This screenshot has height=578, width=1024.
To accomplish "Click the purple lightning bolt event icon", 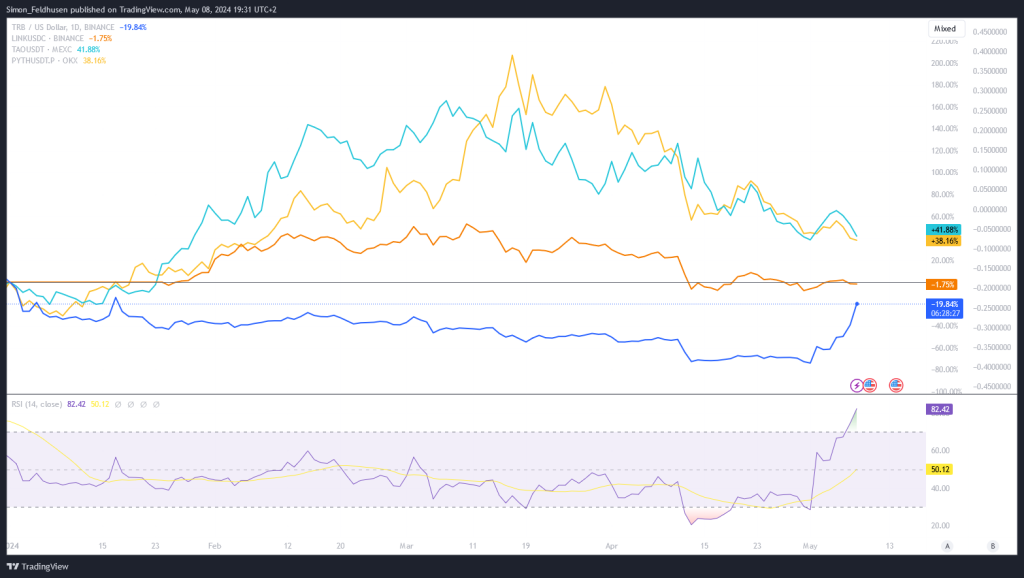I will point(856,385).
